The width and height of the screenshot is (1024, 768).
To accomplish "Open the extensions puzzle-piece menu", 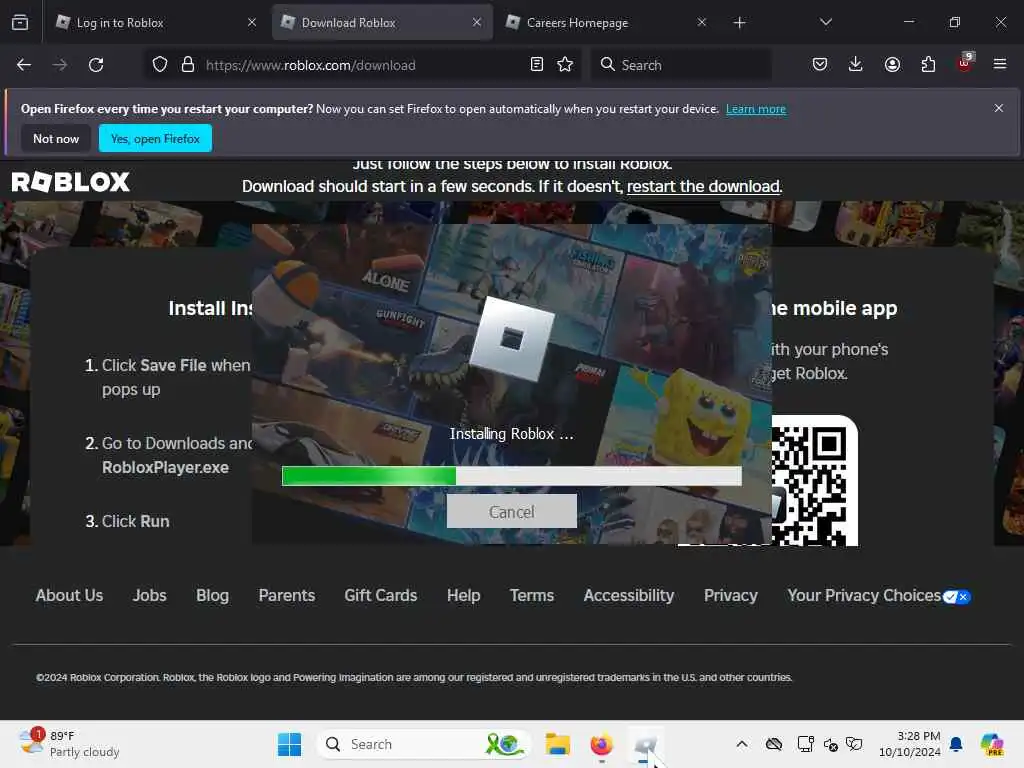I will [x=928, y=65].
